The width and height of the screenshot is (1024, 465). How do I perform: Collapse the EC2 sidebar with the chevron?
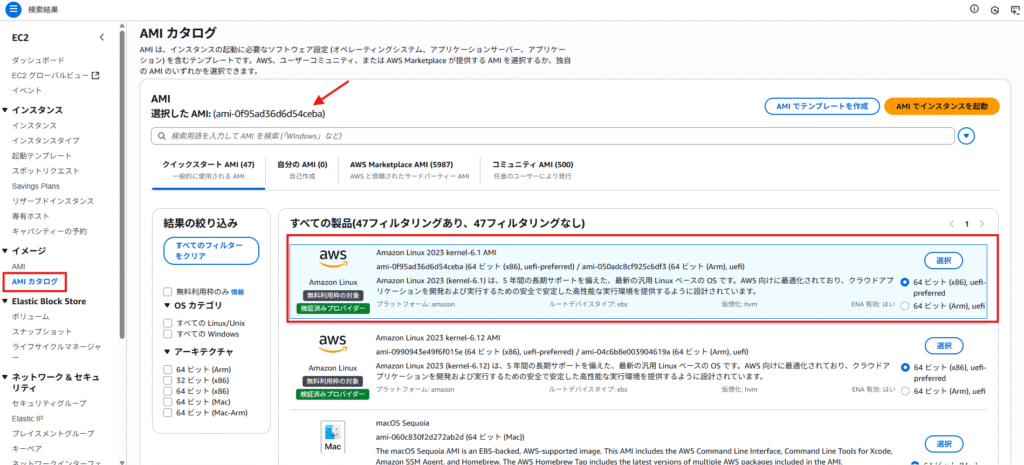click(101, 37)
